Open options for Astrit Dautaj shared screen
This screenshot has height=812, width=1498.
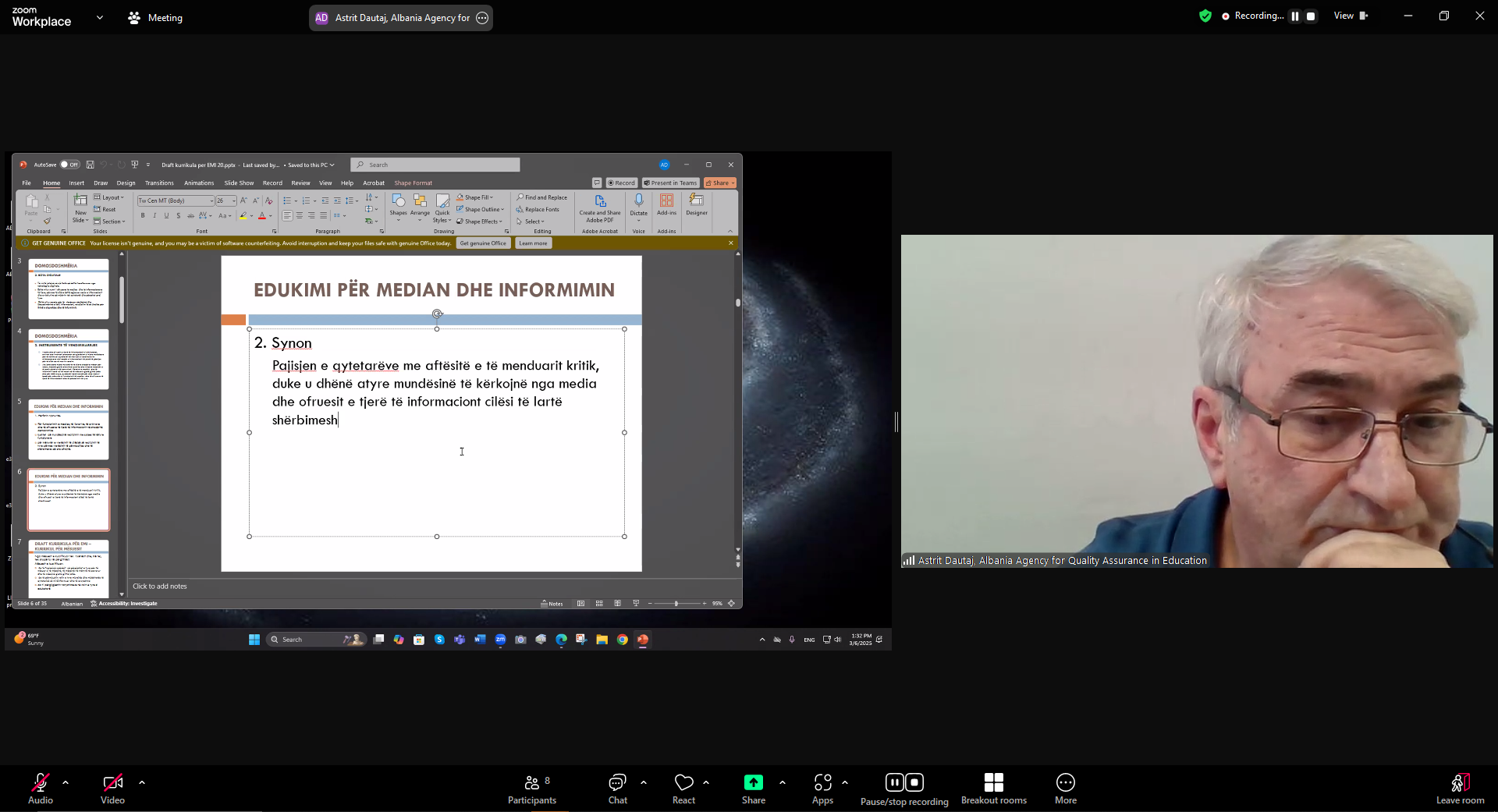coord(482,18)
